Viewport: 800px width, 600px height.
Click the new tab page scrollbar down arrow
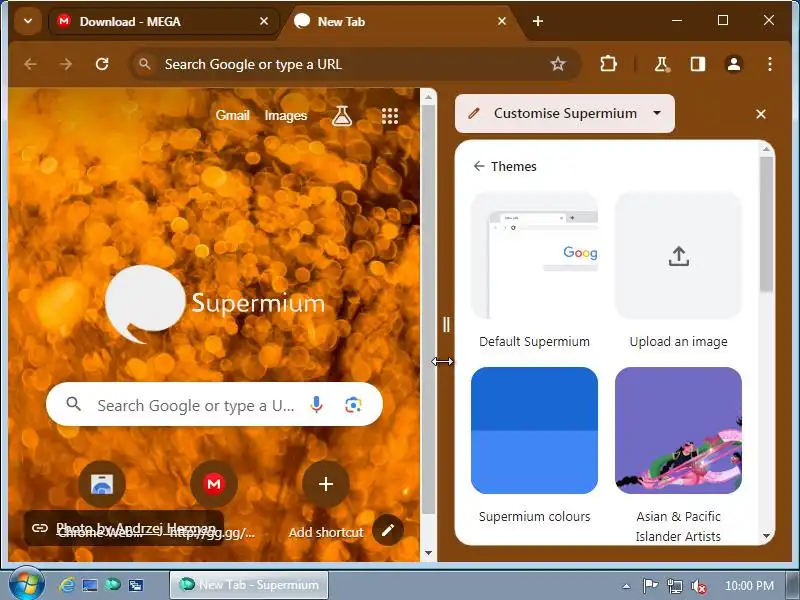point(429,553)
